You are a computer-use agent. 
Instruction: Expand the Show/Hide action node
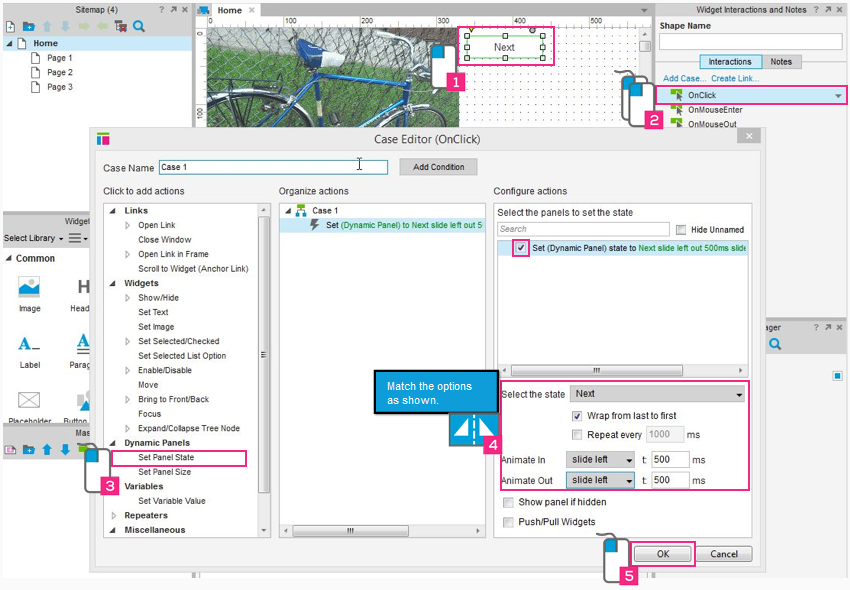128,298
